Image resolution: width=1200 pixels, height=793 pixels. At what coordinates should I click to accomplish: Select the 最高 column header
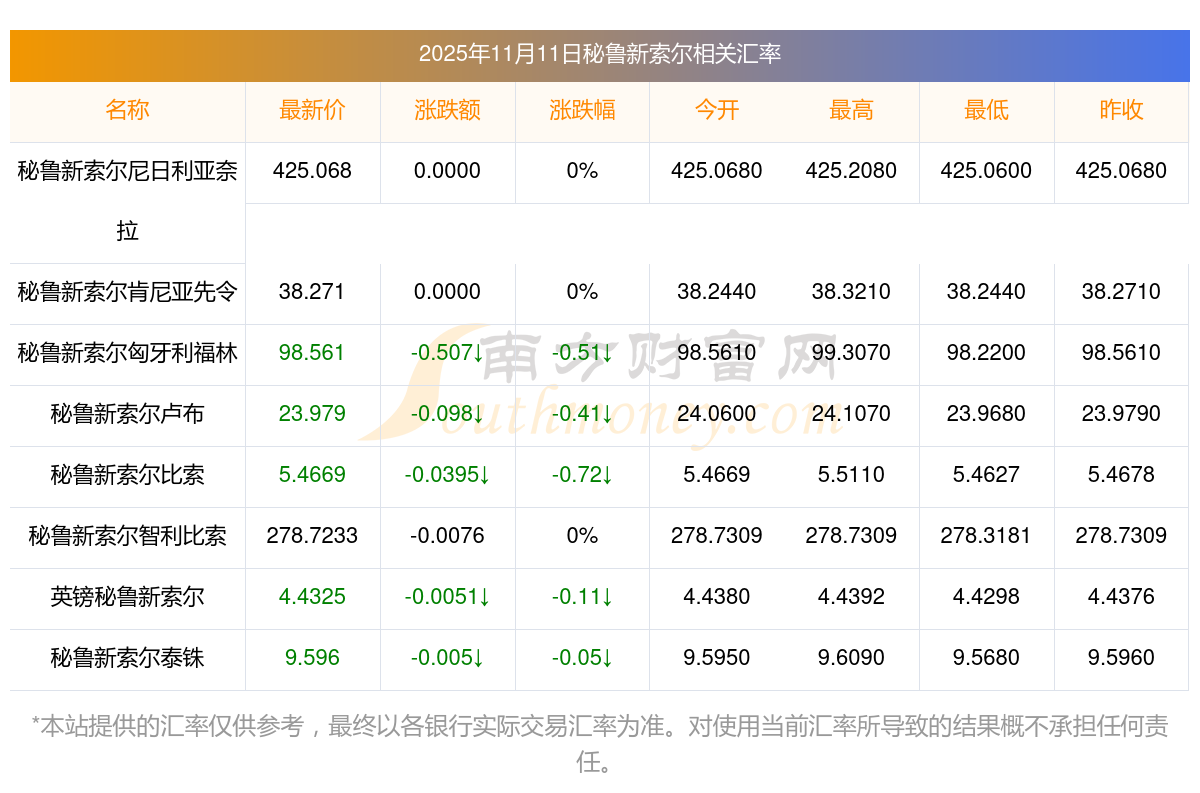pyautogui.click(x=851, y=111)
